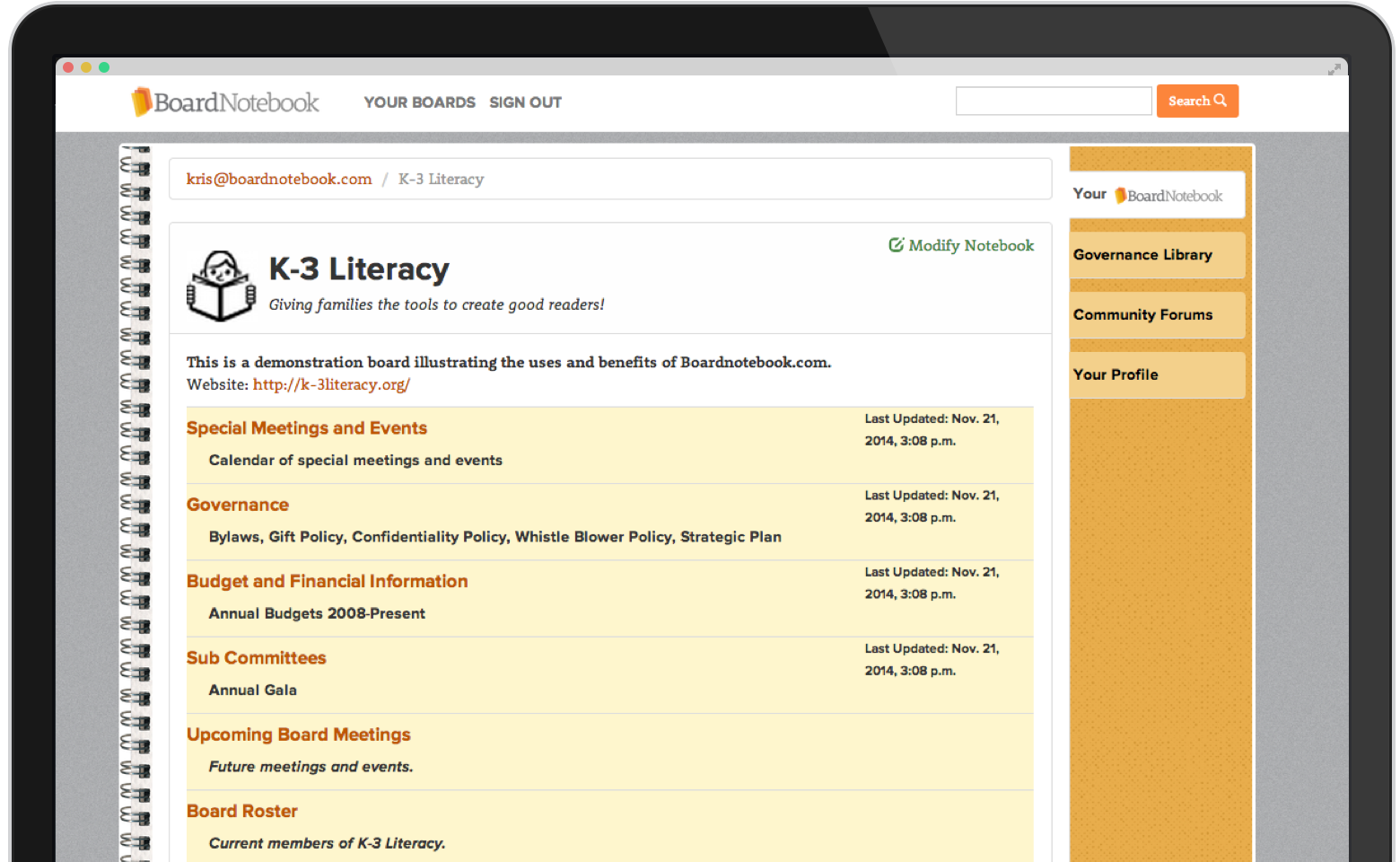Open Special Meetings and Events section
Image resolution: width=1400 pixels, height=862 pixels.
(307, 428)
